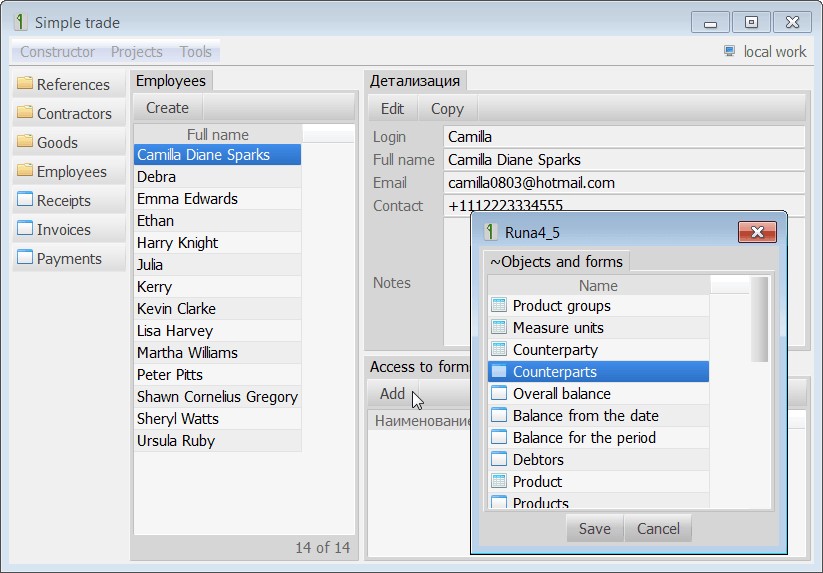Screen dimensions: 823x573
Task: Click the Goods folder icon
Action: [x=25, y=142]
